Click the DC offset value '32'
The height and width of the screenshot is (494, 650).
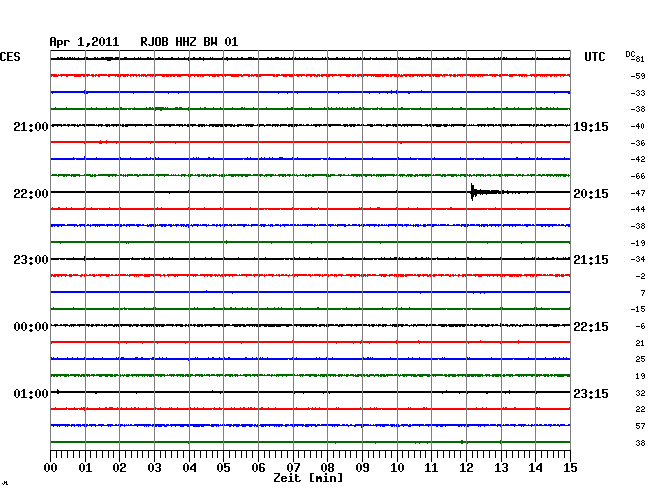(x=640, y=393)
